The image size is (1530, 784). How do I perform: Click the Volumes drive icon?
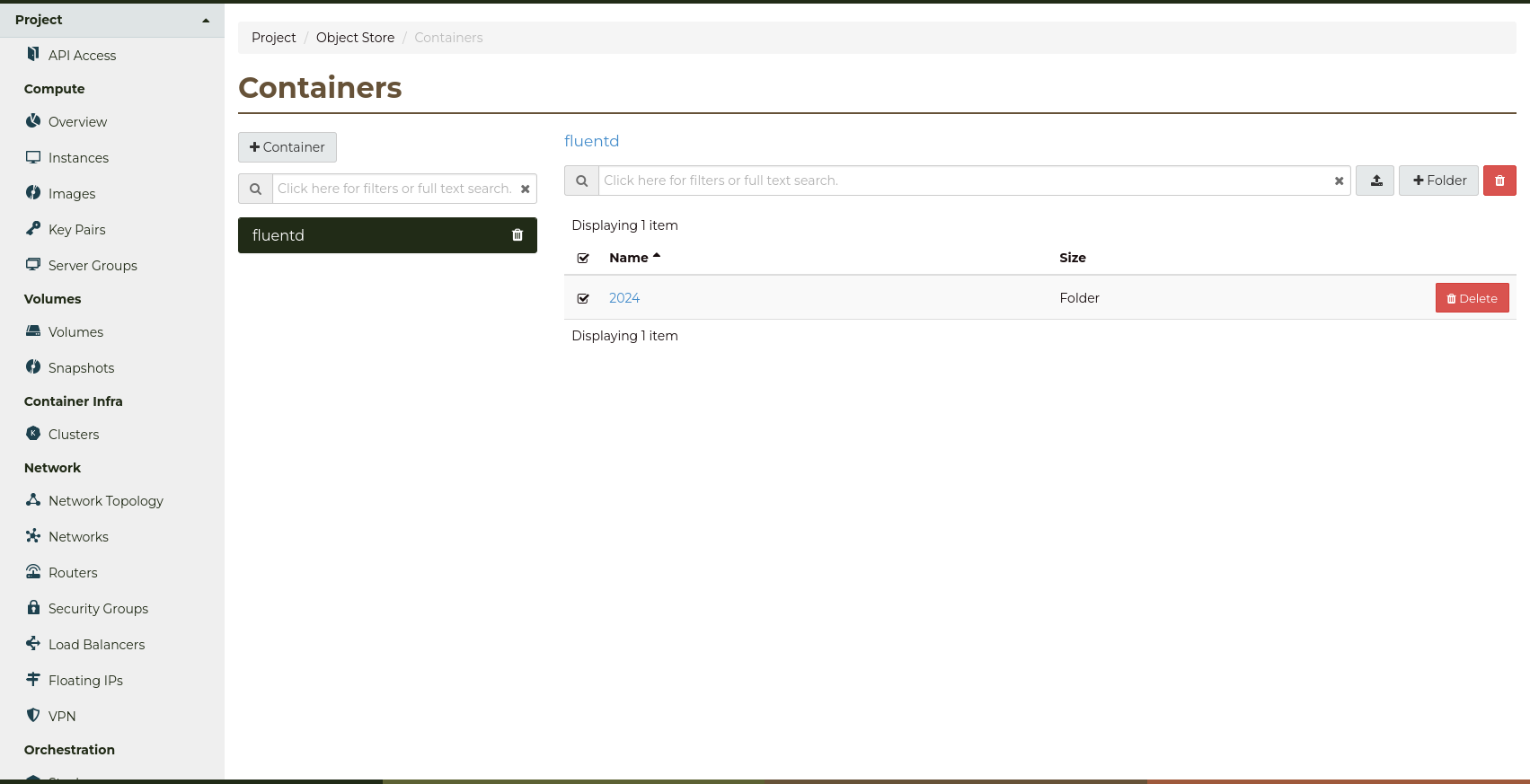[33, 330]
